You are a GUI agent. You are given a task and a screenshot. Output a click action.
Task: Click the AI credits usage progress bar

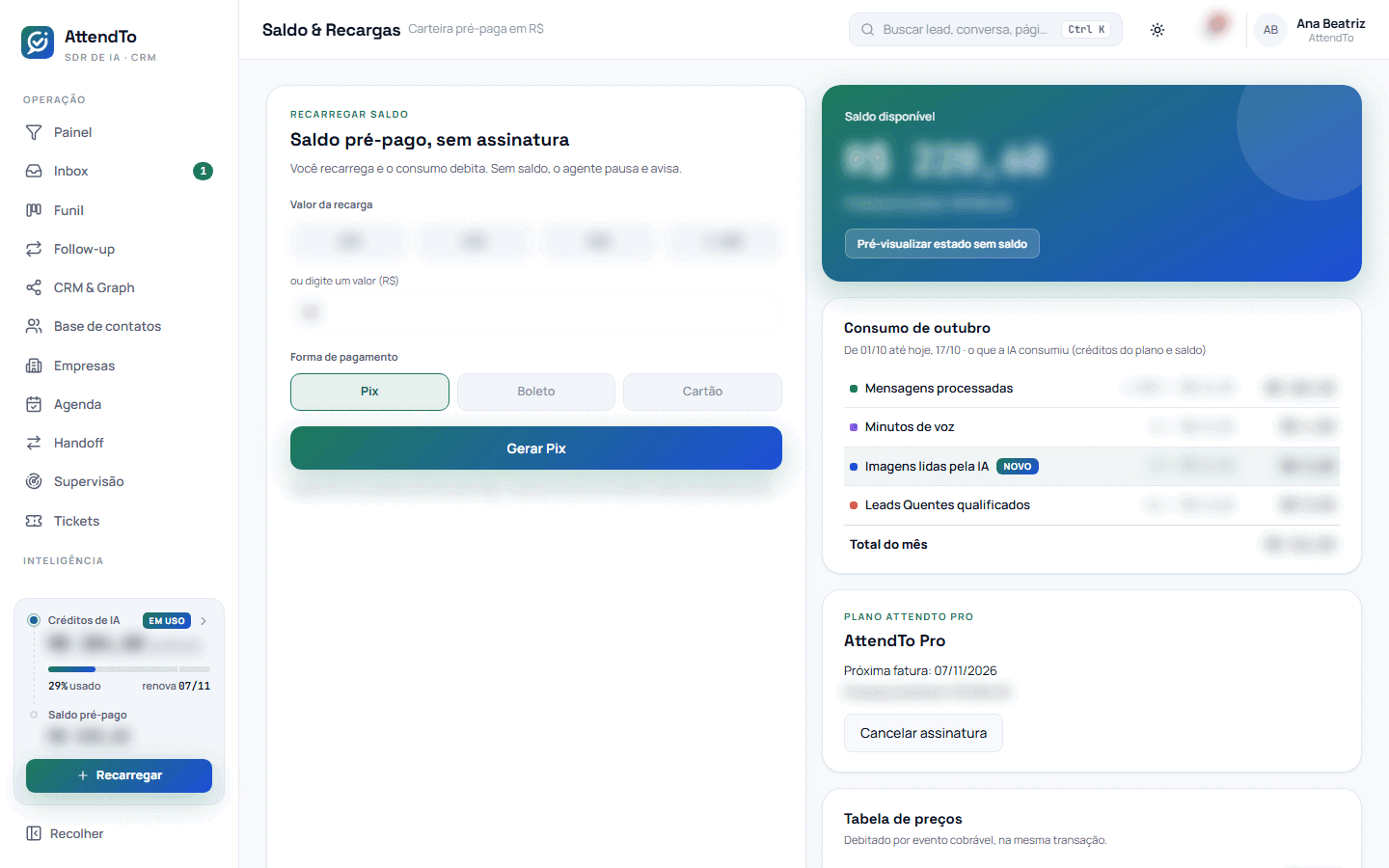(129, 668)
